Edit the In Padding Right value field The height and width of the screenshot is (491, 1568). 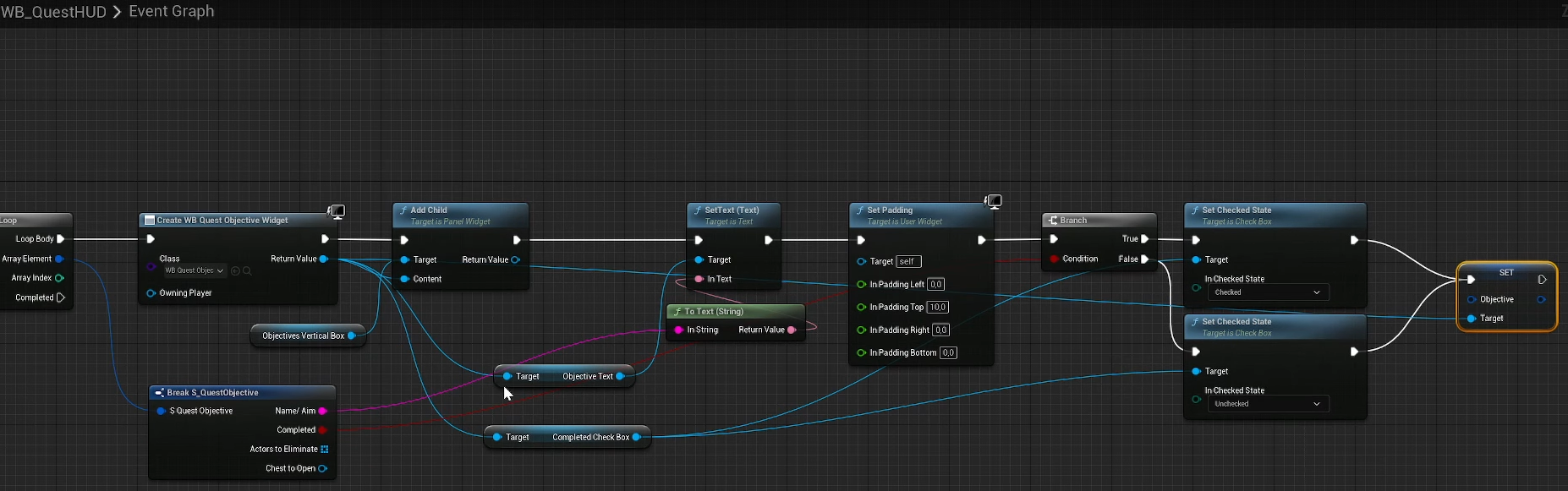941,330
